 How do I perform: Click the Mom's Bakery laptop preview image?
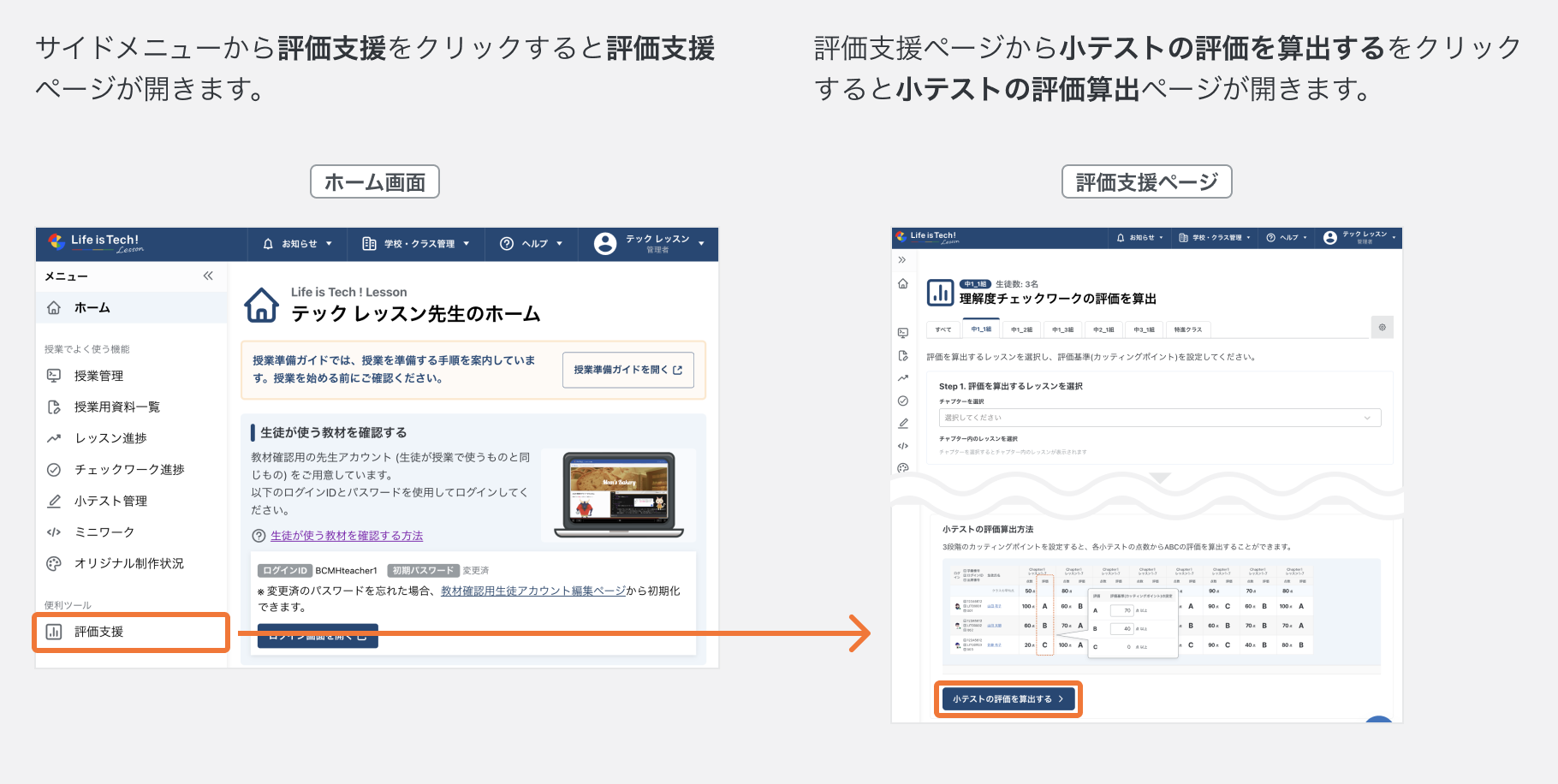coord(619,495)
